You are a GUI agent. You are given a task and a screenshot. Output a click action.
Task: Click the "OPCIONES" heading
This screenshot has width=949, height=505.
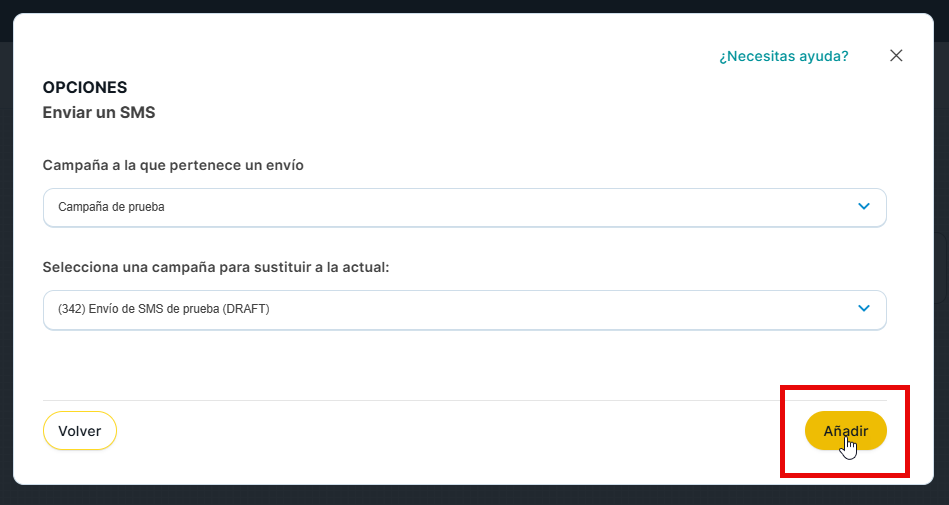[x=85, y=88]
